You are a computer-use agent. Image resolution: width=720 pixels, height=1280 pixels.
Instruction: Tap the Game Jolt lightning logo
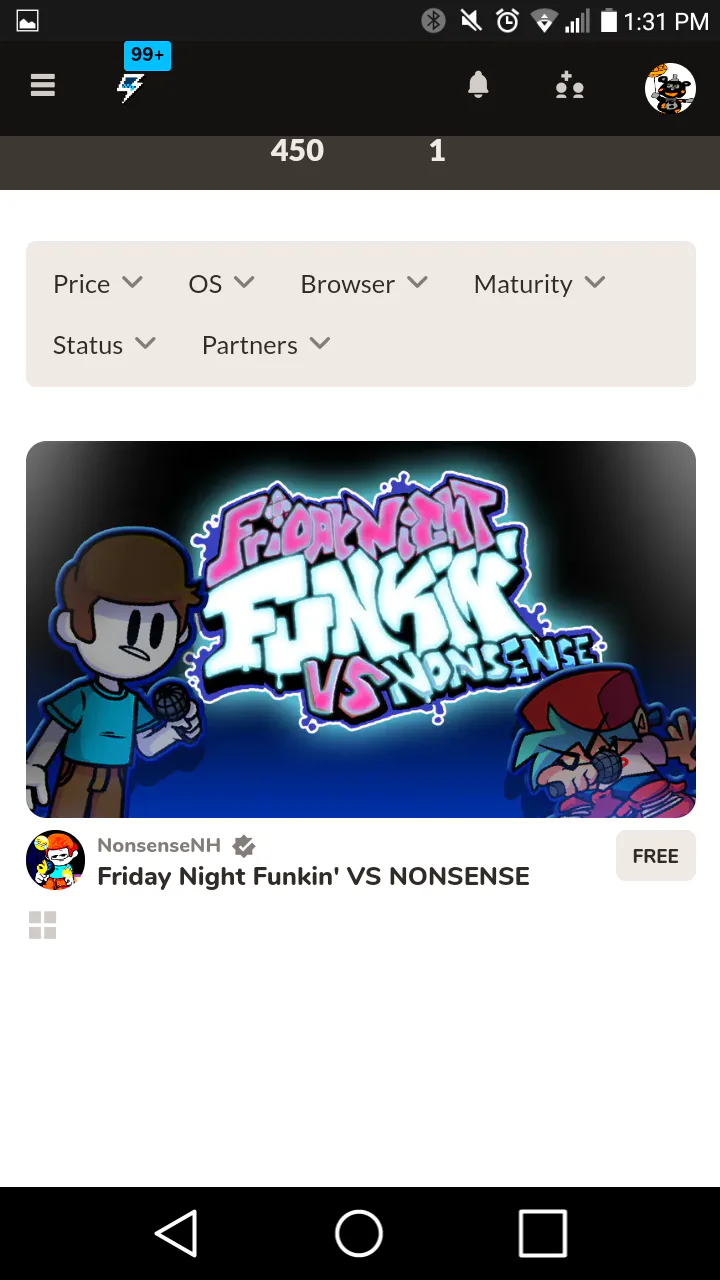(x=131, y=88)
